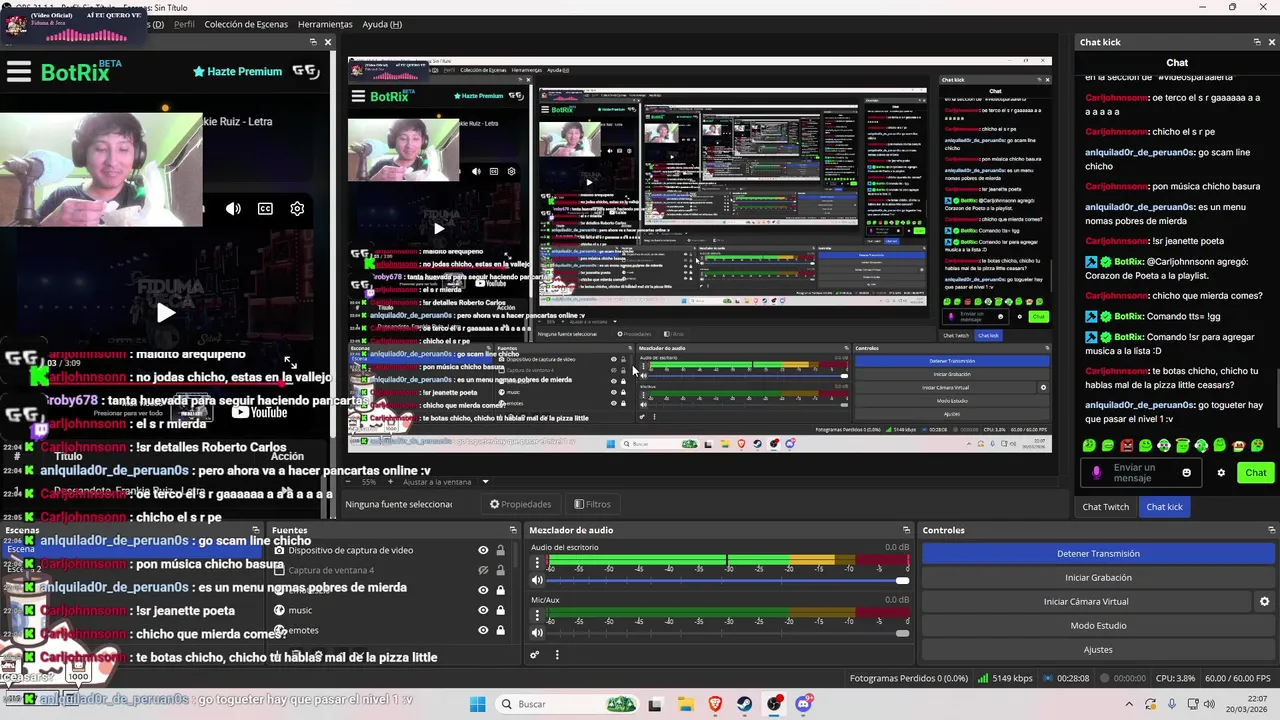Open Filtros for selected source
The height and width of the screenshot is (720, 1280).
(x=592, y=504)
